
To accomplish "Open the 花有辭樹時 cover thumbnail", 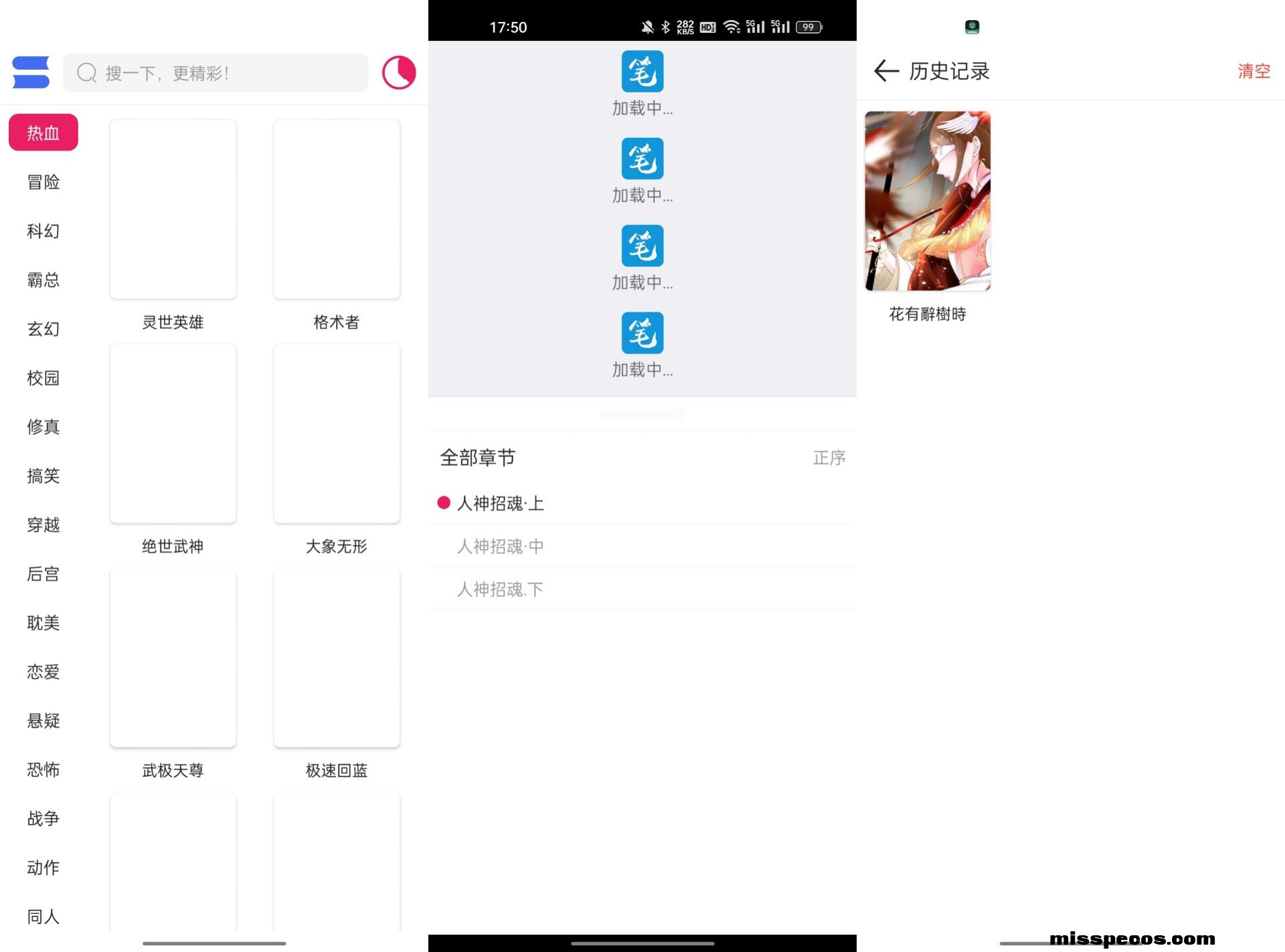I will 927,201.
